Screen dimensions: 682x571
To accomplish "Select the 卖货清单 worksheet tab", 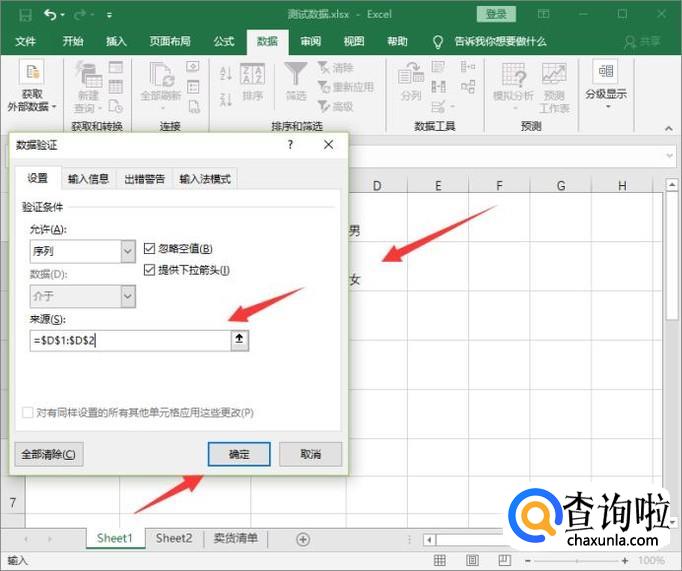I will tap(235, 539).
